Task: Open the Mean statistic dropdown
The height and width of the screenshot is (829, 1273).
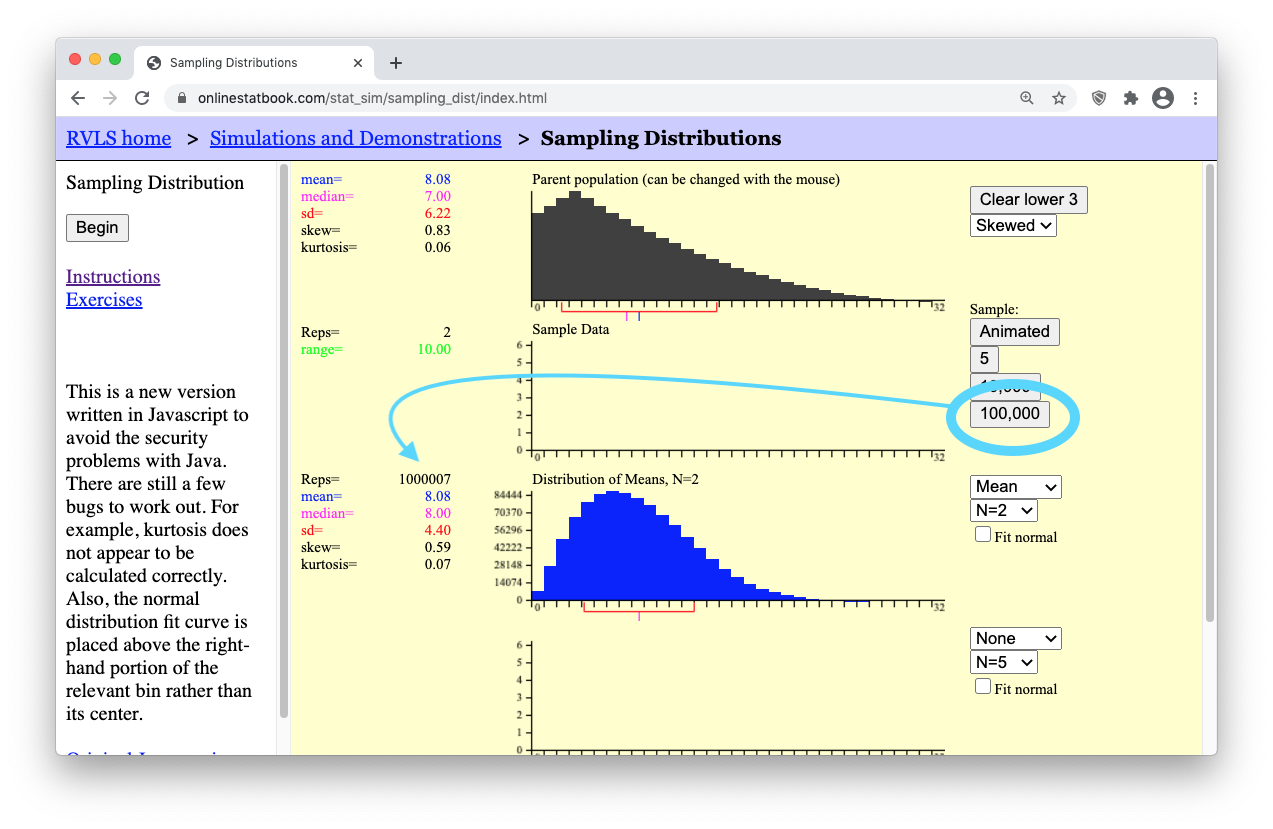Action: point(1015,487)
